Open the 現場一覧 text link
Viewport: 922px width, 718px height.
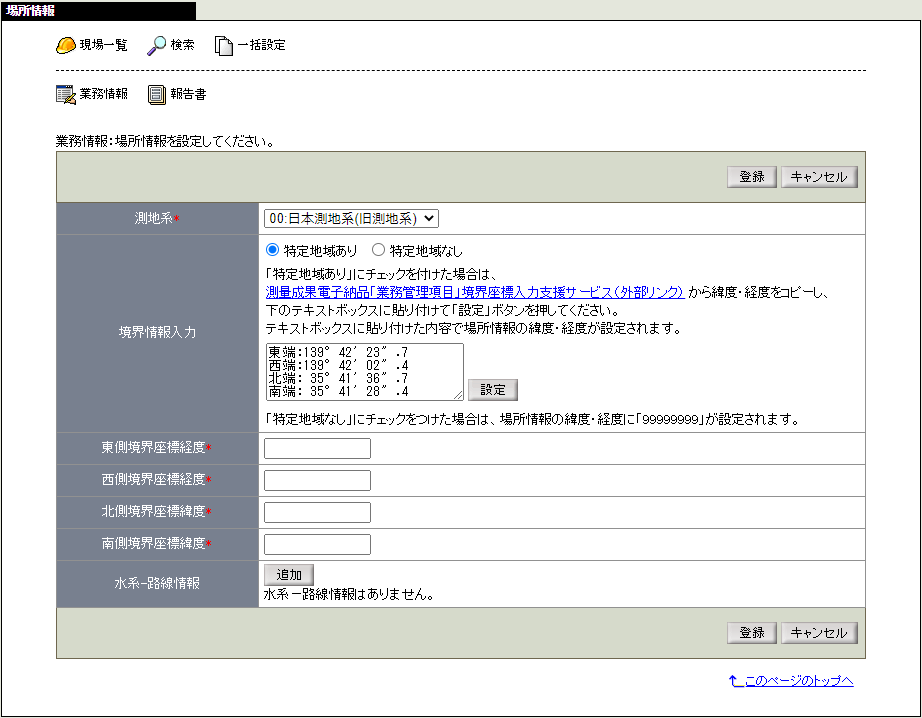[x=103, y=45]
